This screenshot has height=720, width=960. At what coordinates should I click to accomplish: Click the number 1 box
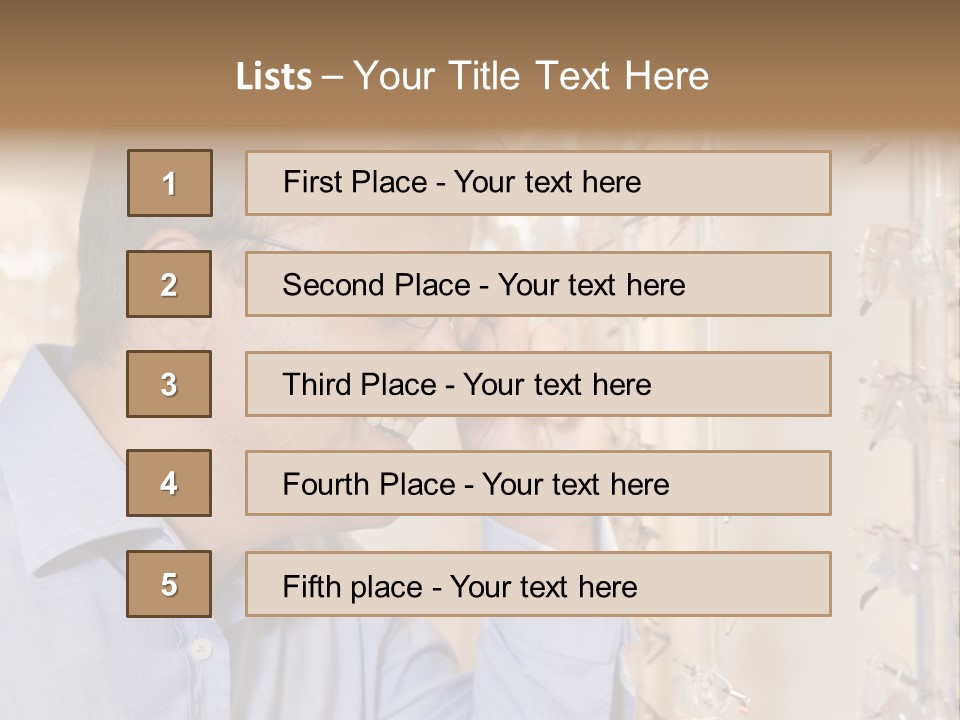169,183
